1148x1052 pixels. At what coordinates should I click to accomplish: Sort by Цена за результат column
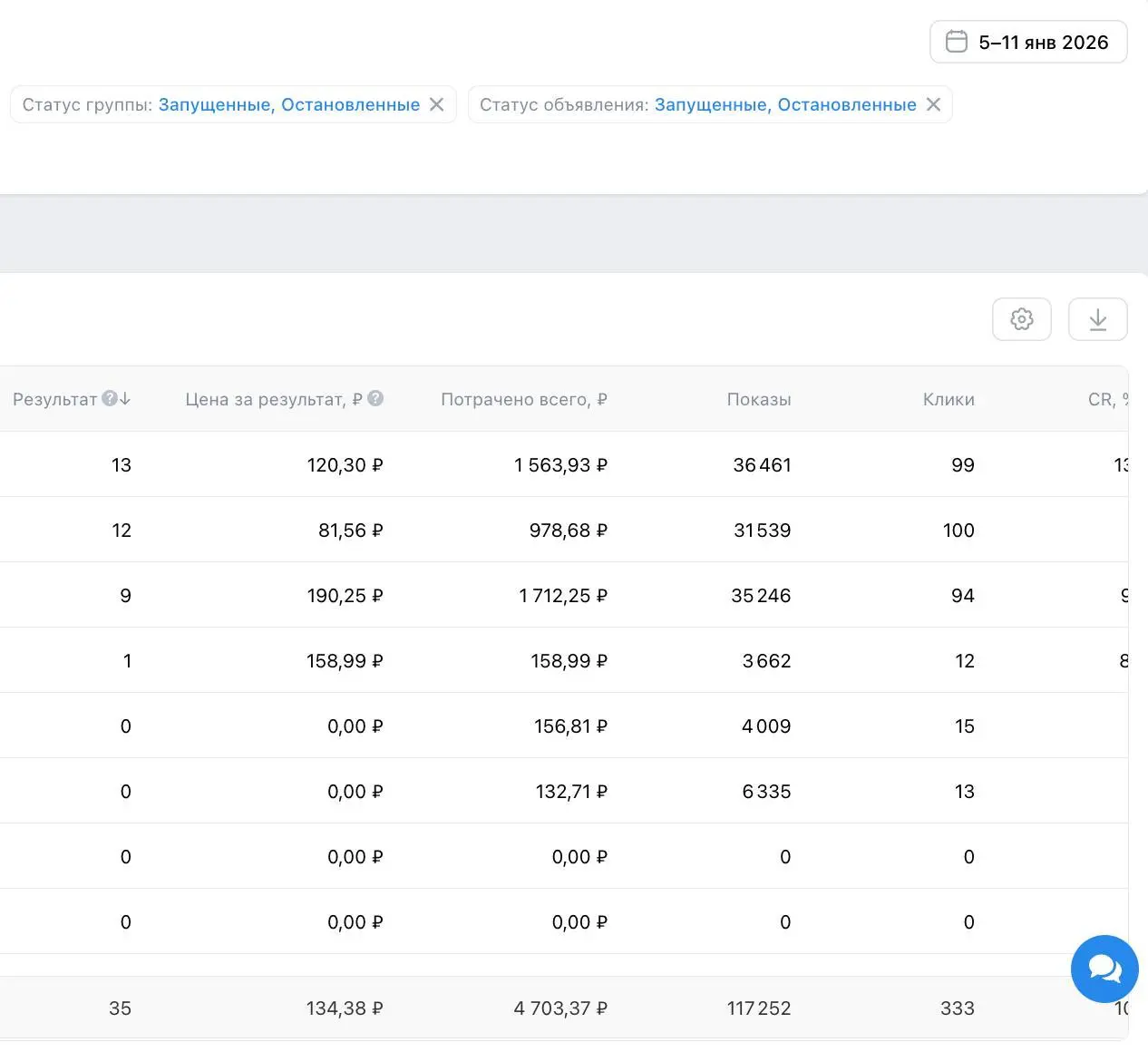point(274,399)
